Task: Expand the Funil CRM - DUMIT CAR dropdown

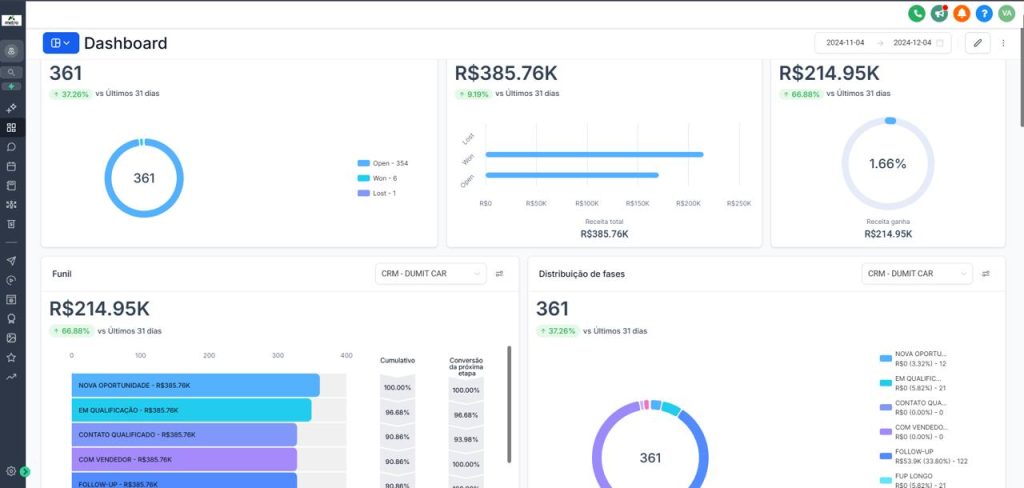Action: click(x=431, y=274)
